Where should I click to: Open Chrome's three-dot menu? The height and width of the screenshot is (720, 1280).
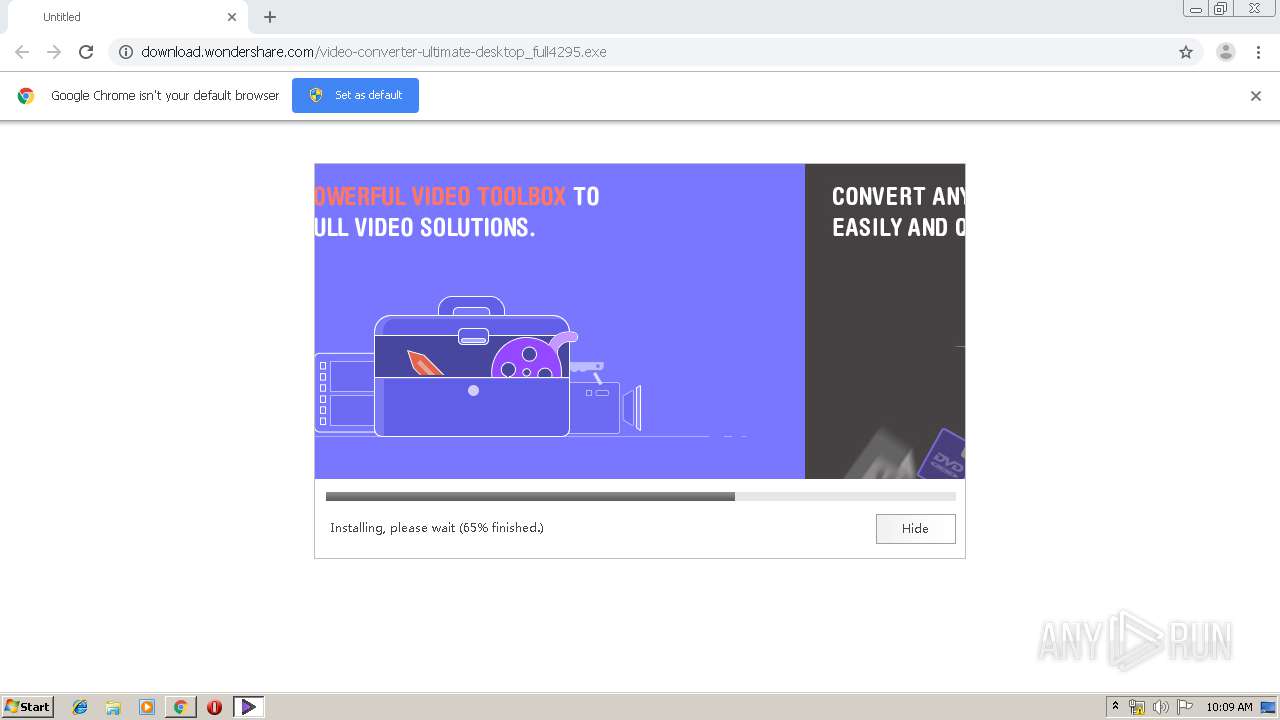point(1259,52)
